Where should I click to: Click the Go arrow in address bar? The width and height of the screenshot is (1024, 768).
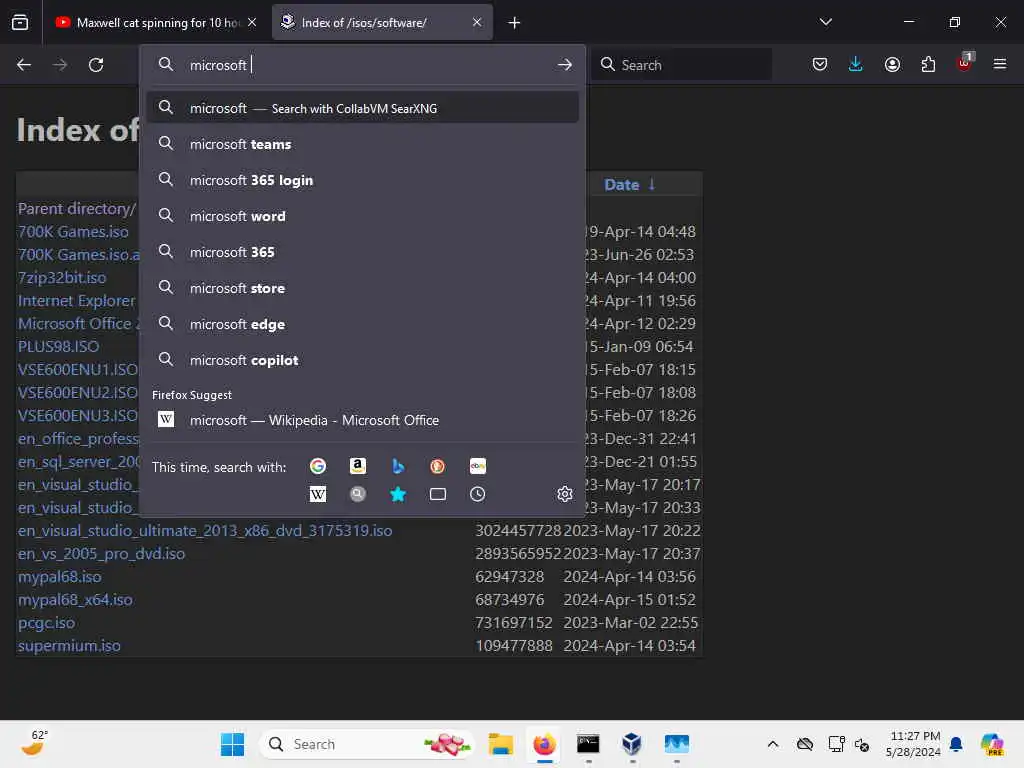565,65
